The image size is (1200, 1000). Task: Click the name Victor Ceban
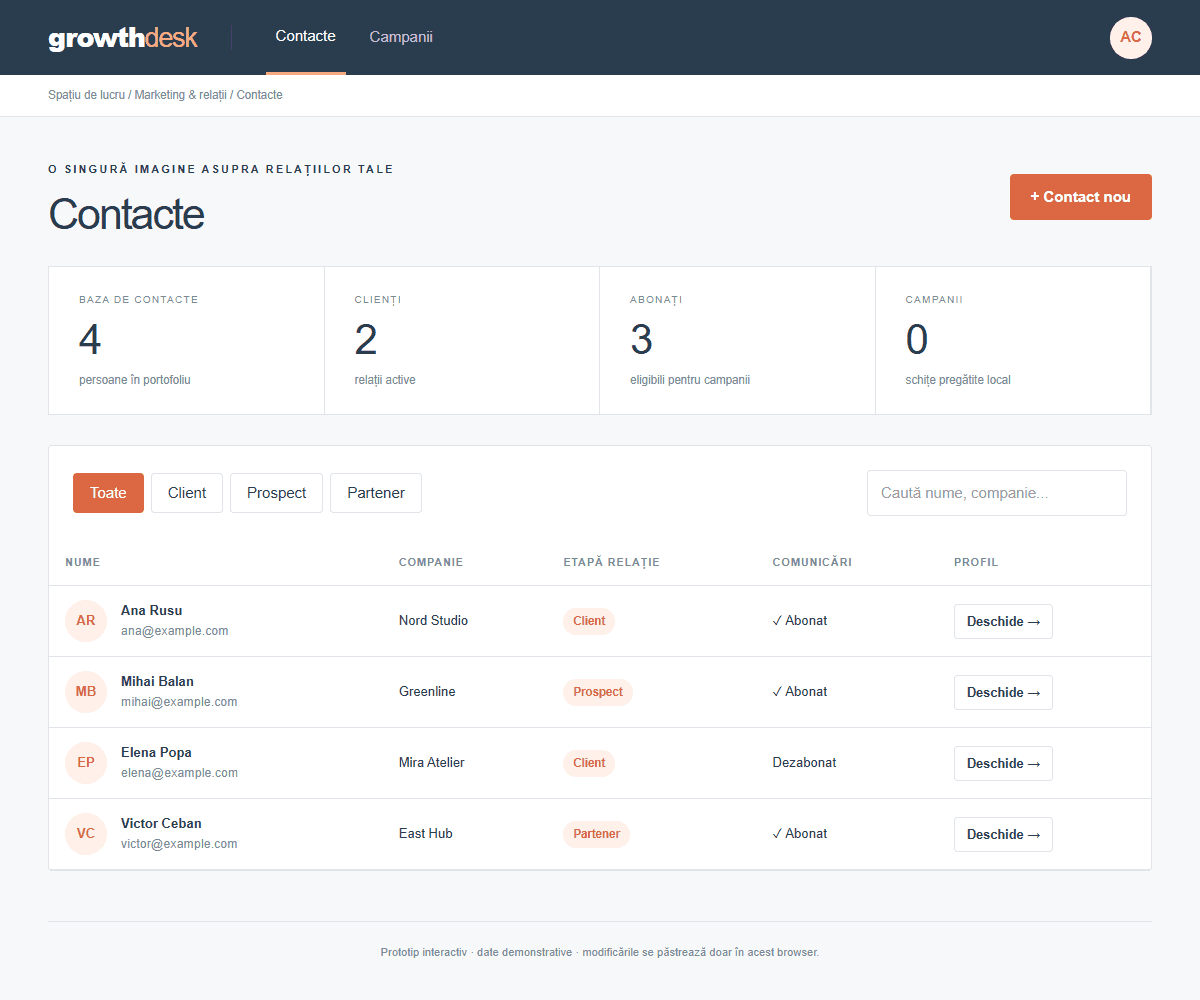coord(161,823)
